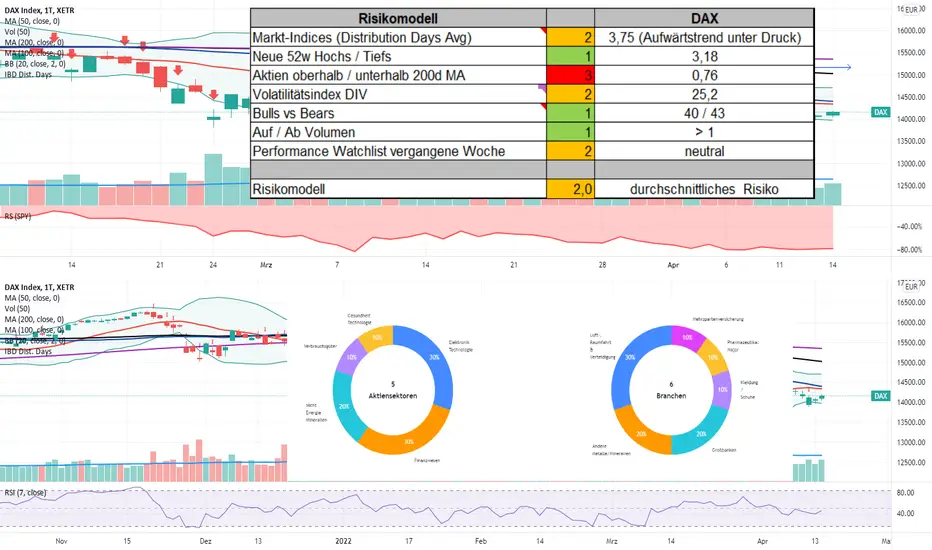Image resolution: width=932 pixels, height=550 pixels.
Task: Click the Volatilitätsindex DIV row label
Action: pyautogui.click(x=310, y=94)
